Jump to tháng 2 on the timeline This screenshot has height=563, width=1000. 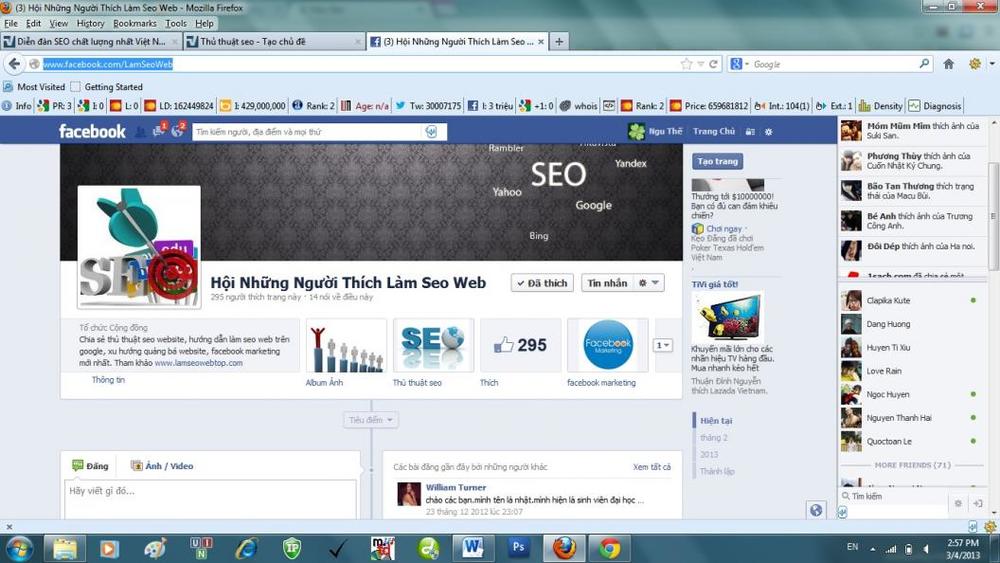[713, 437]
